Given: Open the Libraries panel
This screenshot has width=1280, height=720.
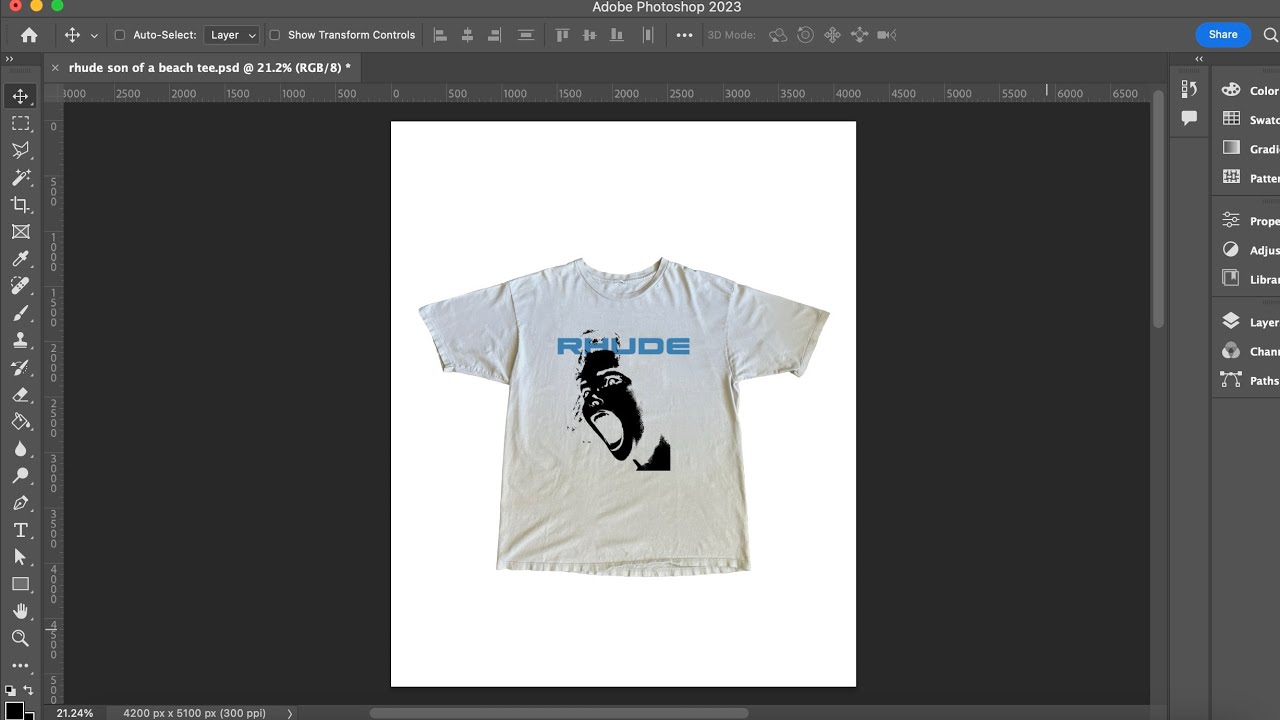Looking at the screenshot, I should coord(1247,278).
